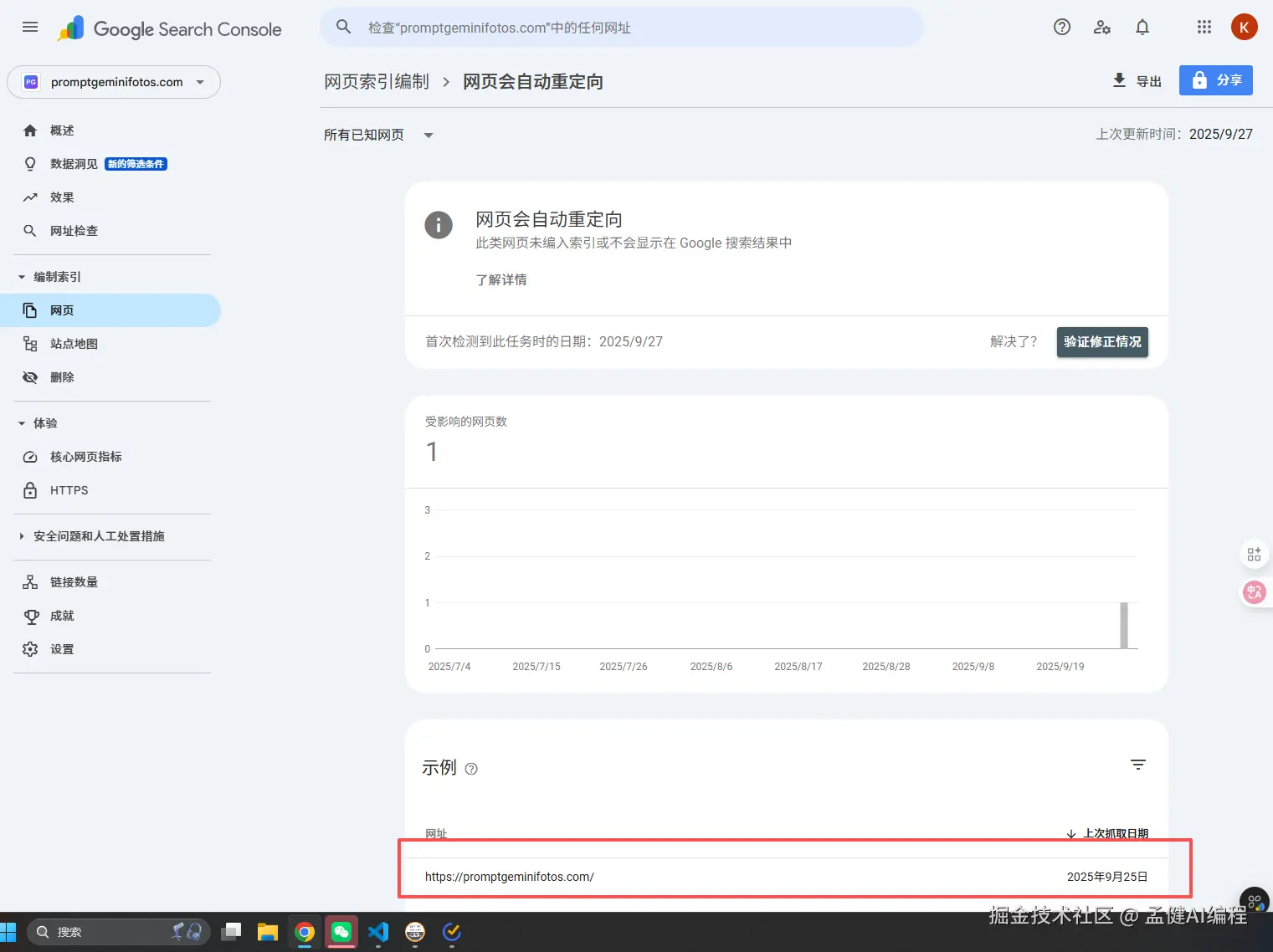Viewport: 1273px width, 952px height.
Task: Click the URL inspection search field
Action: coord(622,27)
